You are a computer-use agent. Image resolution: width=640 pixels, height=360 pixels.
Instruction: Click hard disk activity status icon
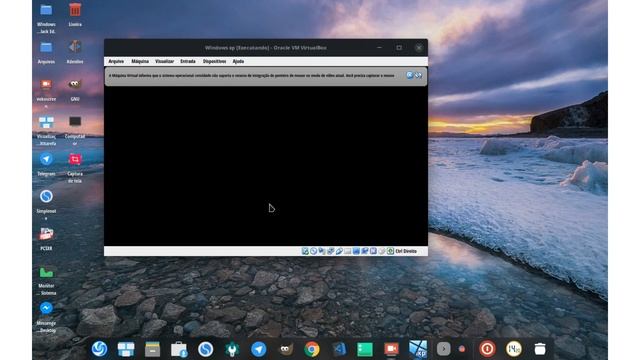(x=305, y=251)
